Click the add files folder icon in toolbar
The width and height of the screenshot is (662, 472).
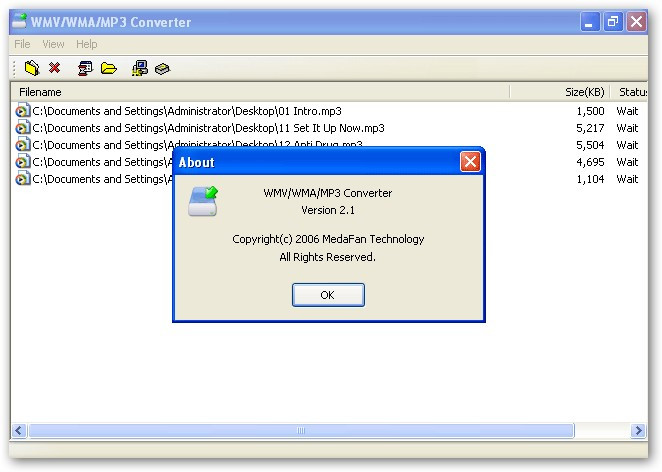click(32, 68)
